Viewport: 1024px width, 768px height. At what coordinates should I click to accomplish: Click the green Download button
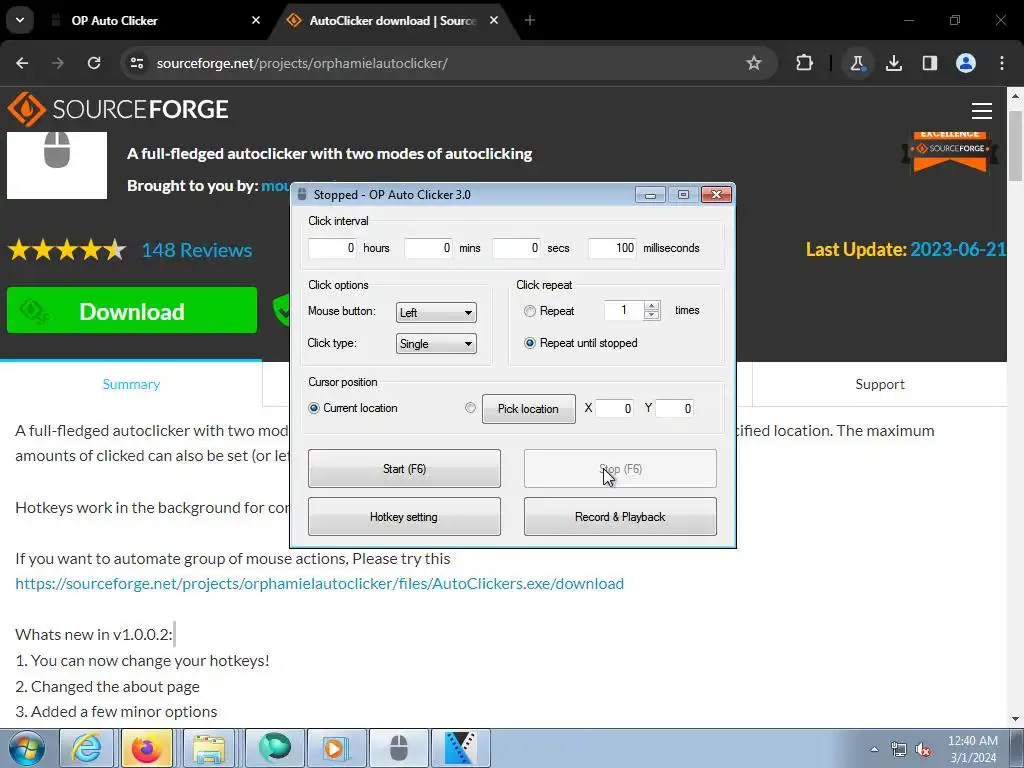pyautogui.click(x=132, y=311)
